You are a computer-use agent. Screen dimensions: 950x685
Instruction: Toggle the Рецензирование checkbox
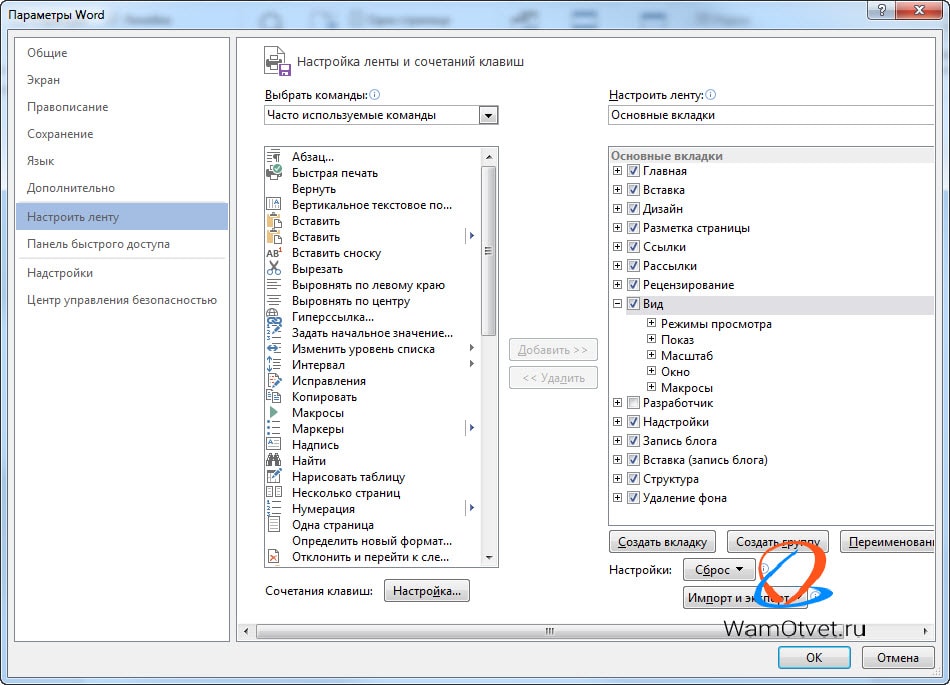633,285
